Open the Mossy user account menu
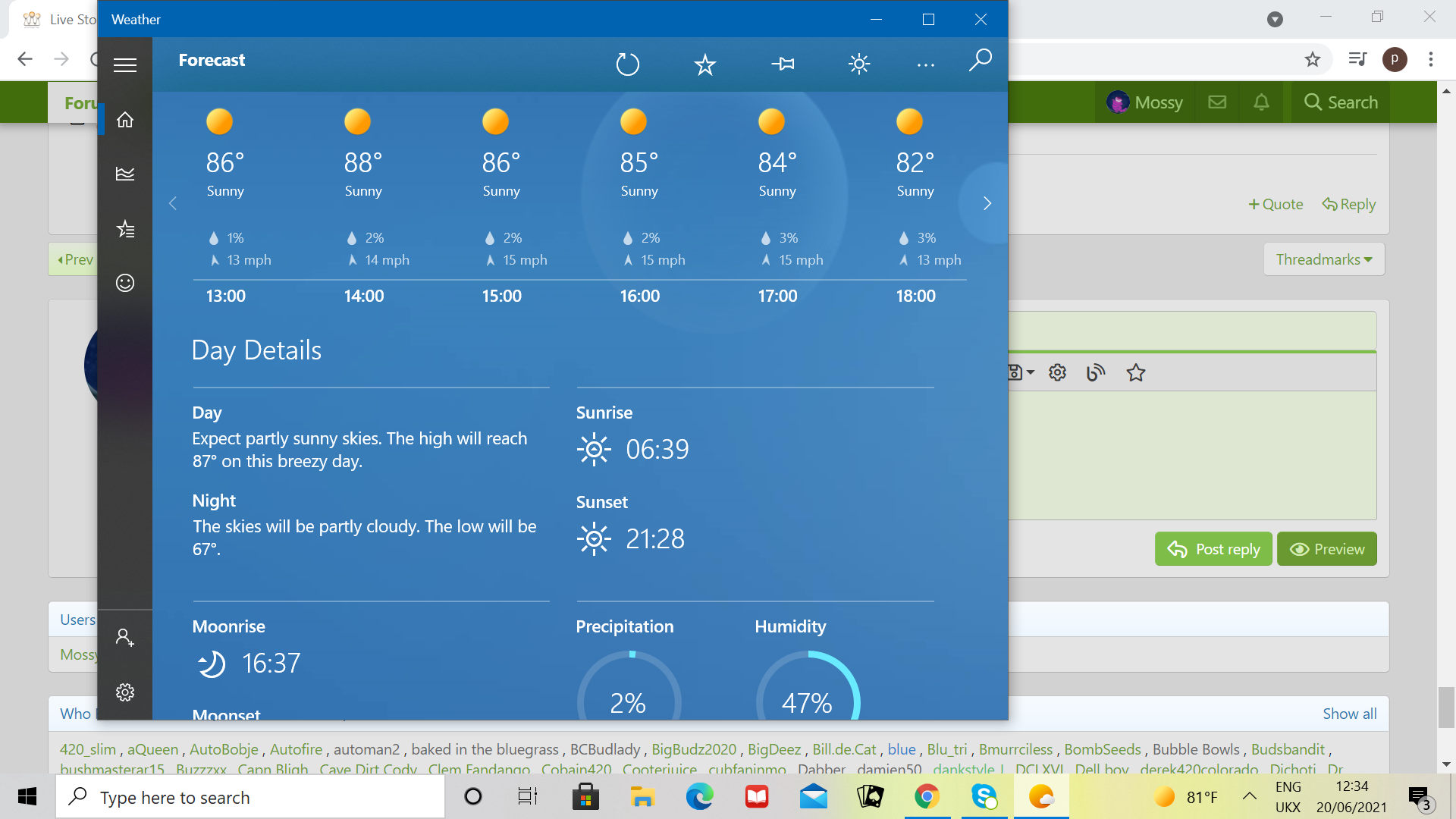The image size is (1456, 819). (1145, 102)
